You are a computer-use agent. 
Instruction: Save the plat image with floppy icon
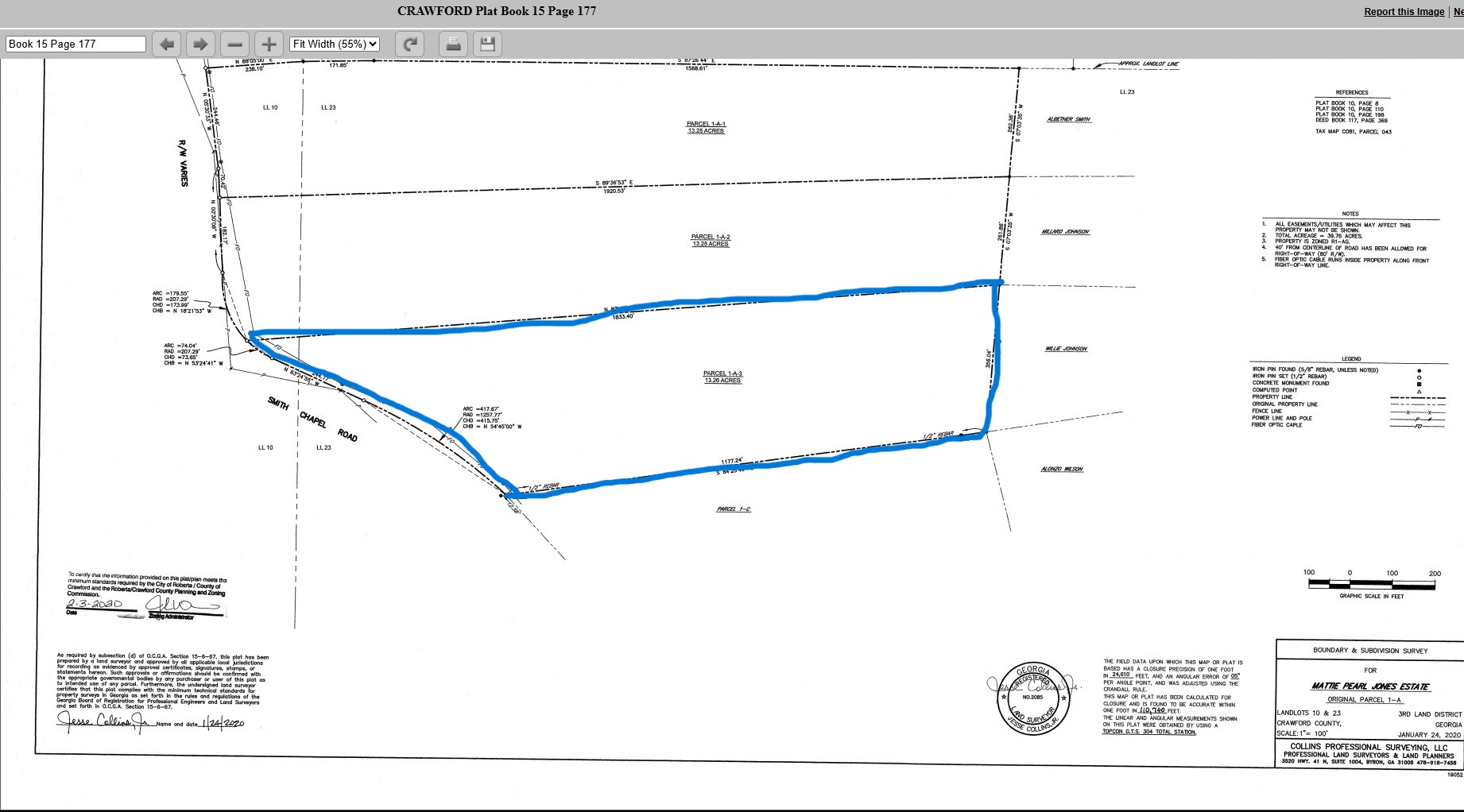488,44
